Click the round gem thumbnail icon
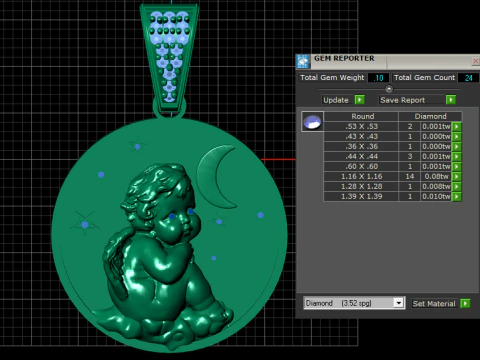The height and width of the screenshot is (360, 480). coord(312,122)
